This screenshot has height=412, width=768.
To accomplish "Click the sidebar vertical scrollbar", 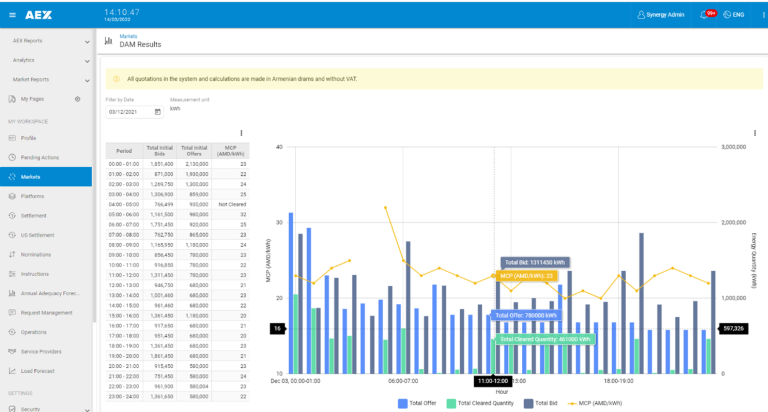I will [94, 176].
